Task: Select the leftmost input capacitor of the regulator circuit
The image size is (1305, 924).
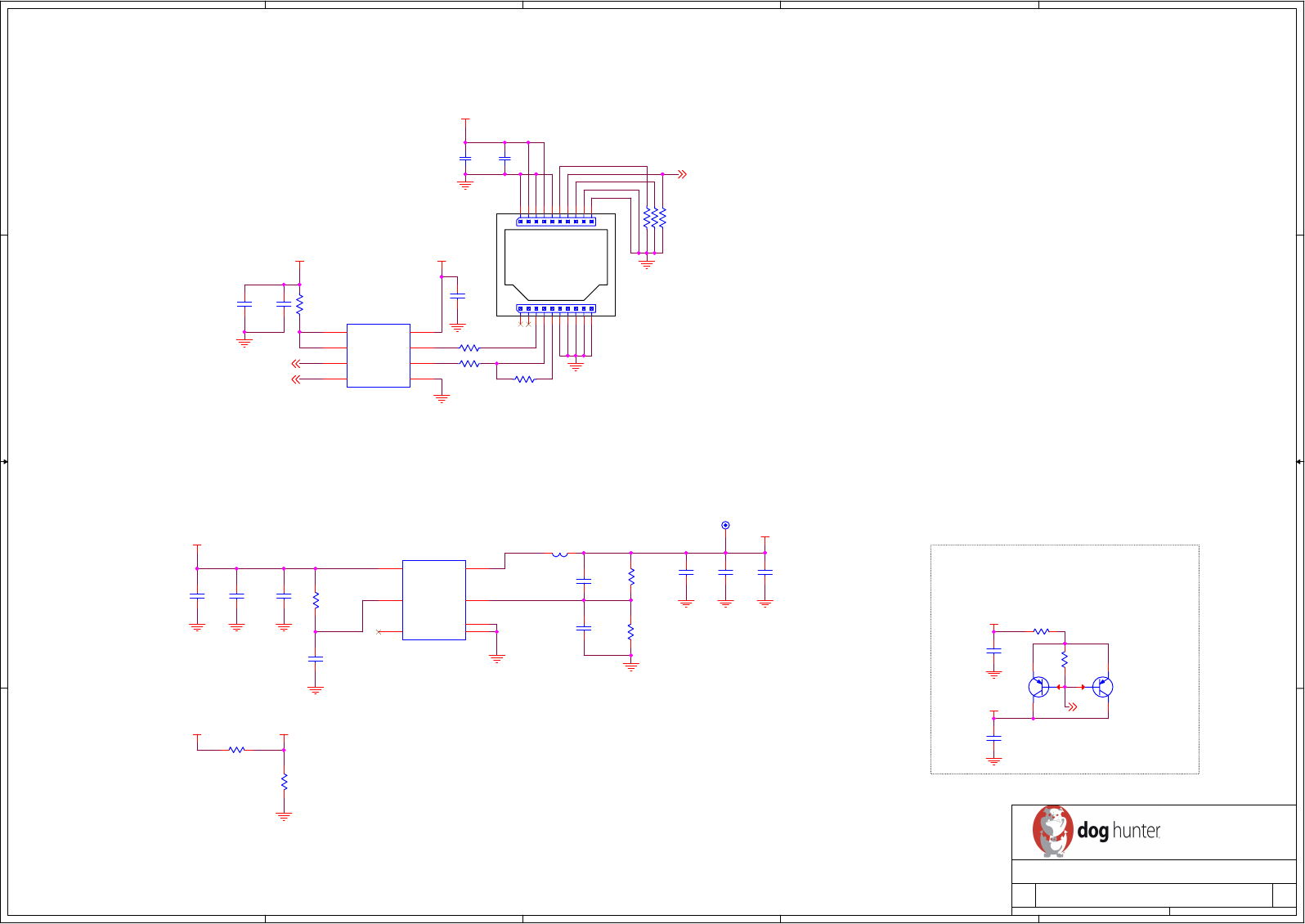Action: coord(197,596)
